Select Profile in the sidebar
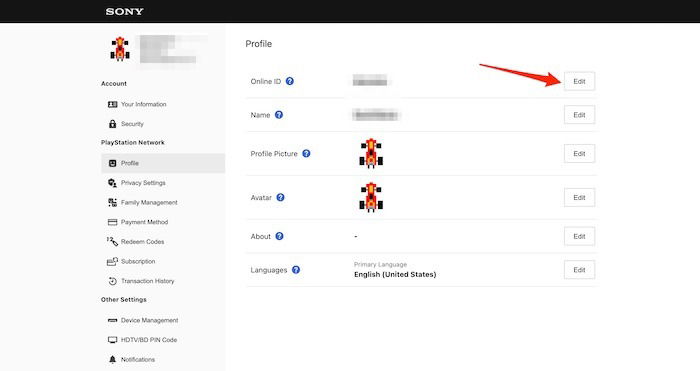The width and height of the screenshot is (700, 371). pos(163,163)
